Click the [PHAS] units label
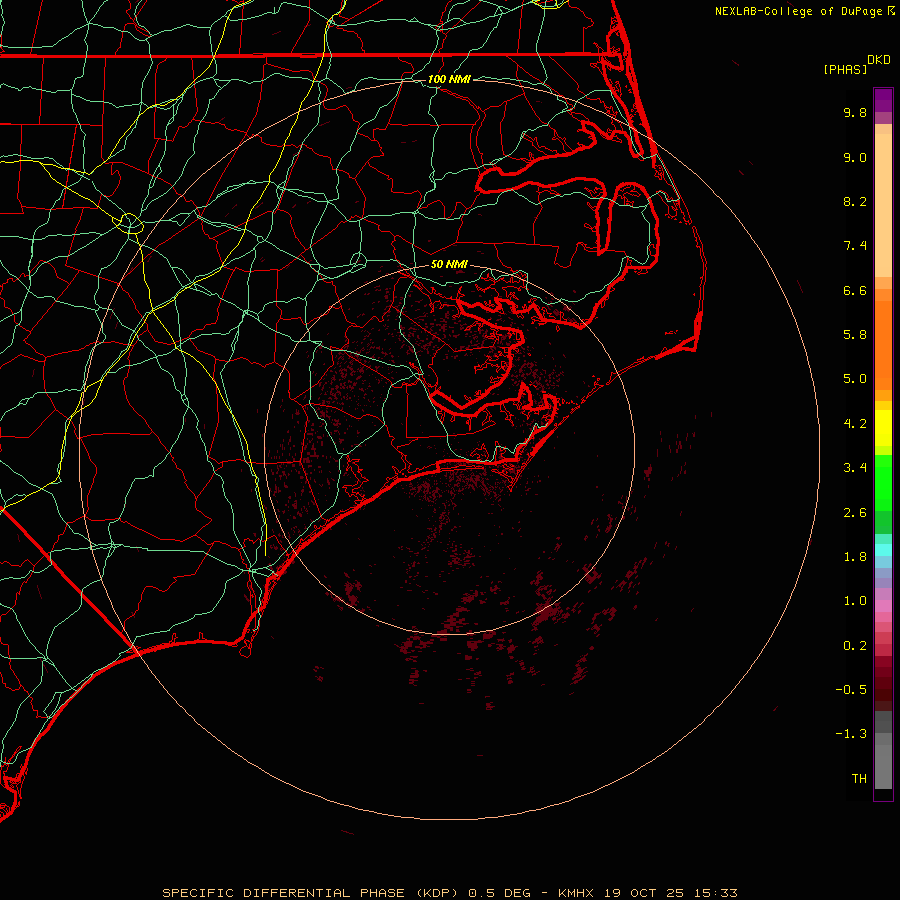 pos(845,69)
